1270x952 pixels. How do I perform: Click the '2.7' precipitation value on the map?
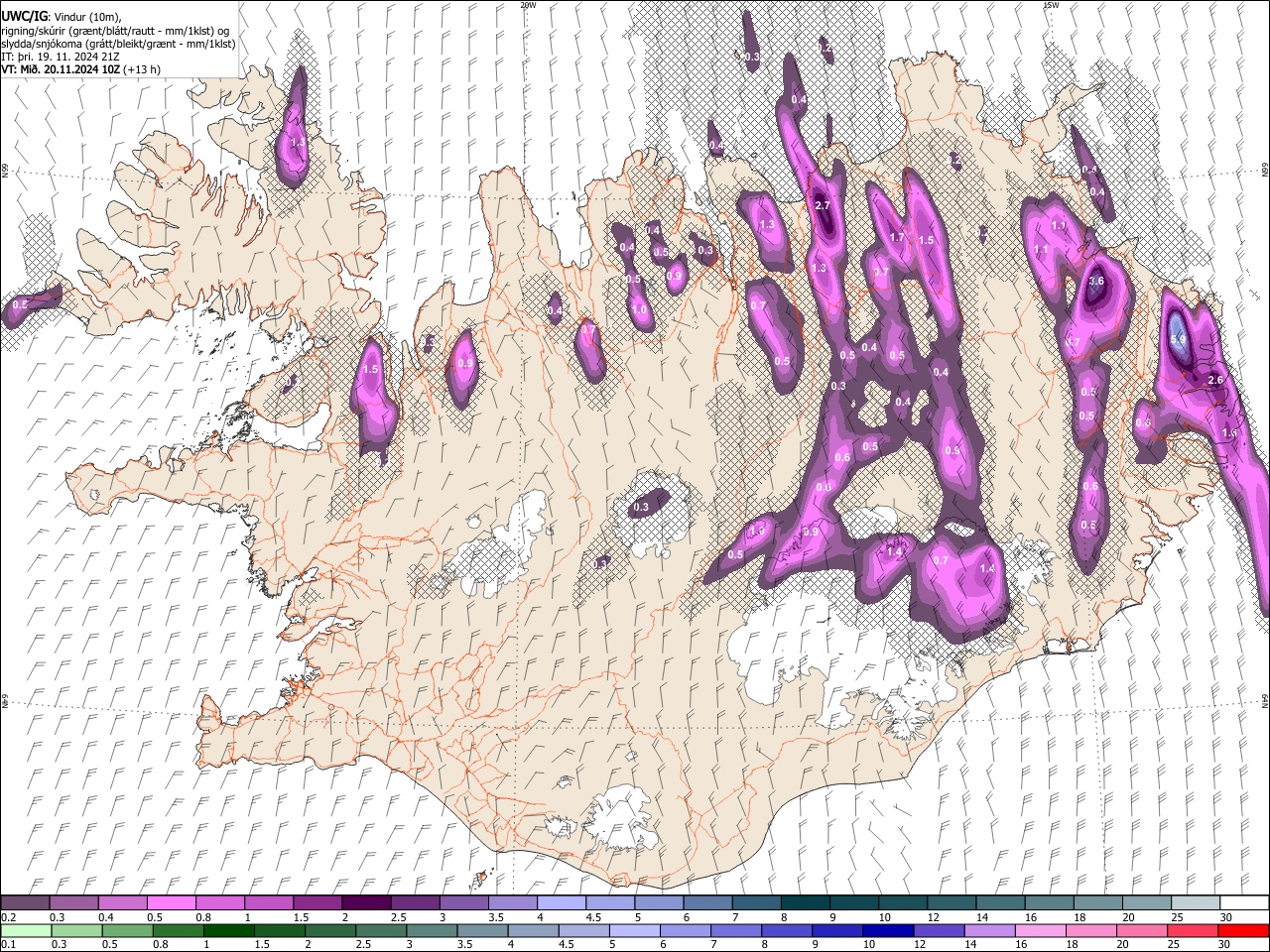click(x=822, y=205)
